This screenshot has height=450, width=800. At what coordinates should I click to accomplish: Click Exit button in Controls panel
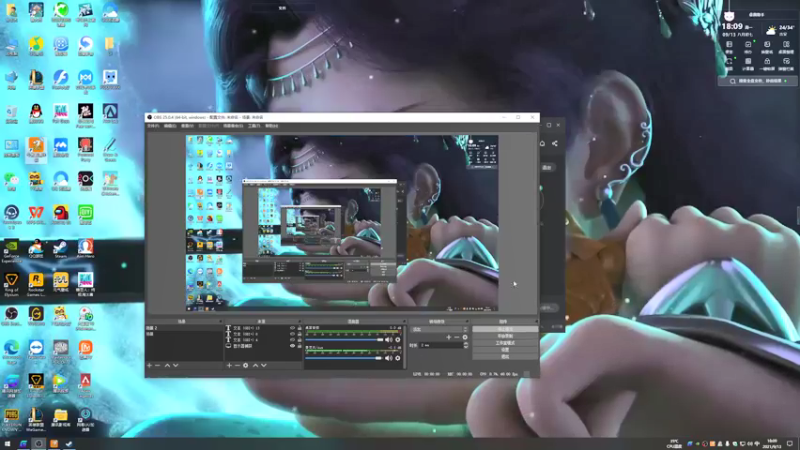pos(505,357)
